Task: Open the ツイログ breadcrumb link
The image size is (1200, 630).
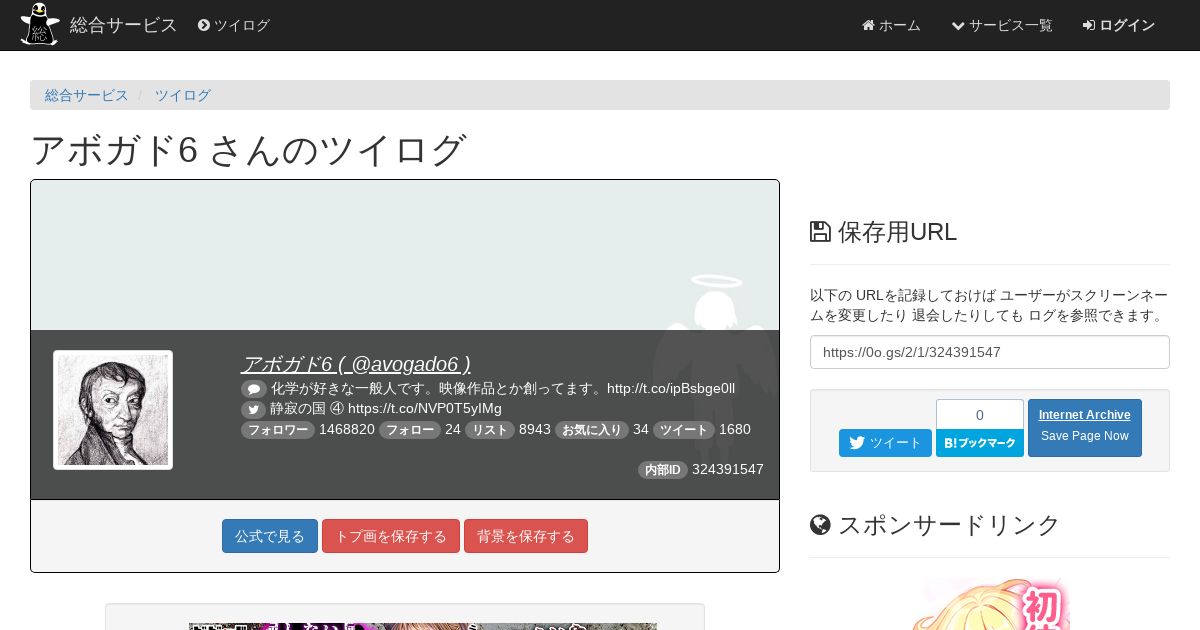Action: 182,95
